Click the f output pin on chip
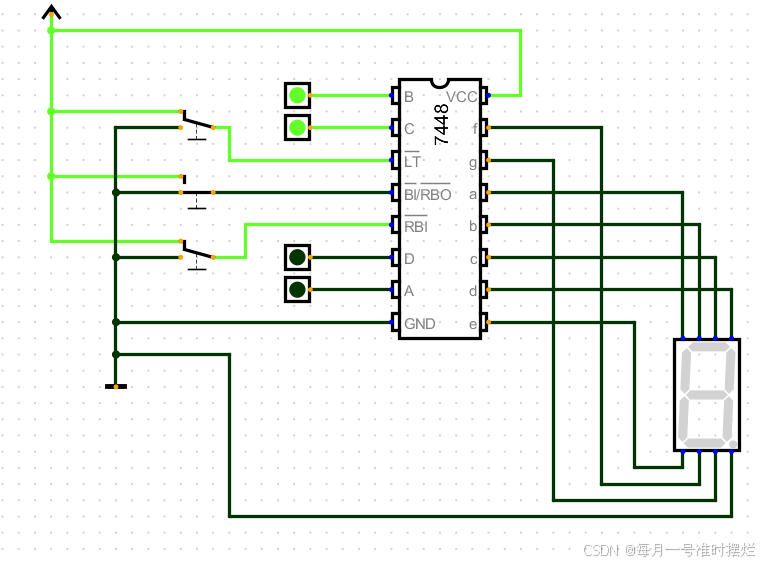This screenshot has height=564, width=762. pyautogui.click(x=485, y=128)
